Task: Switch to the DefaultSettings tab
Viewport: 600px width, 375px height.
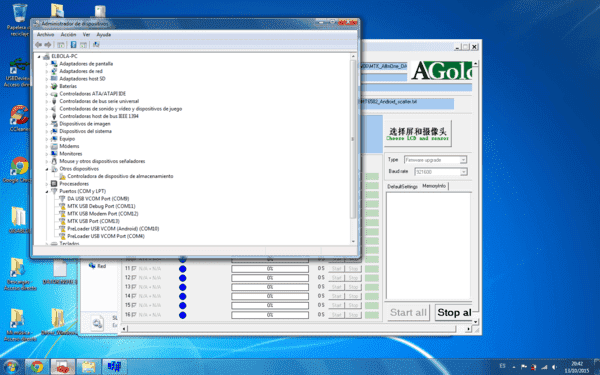Action: pos(402,186)
